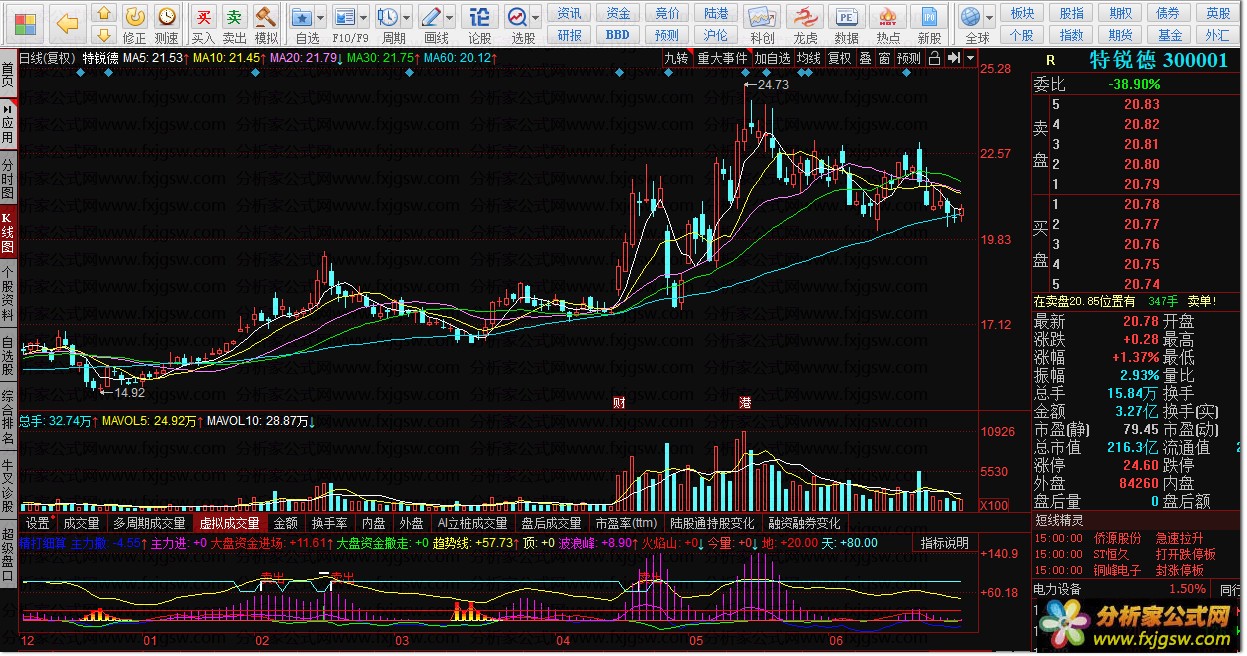1247x656 pixels.
Task: Go back with the yellow left arrow
Action: [67, 22]
